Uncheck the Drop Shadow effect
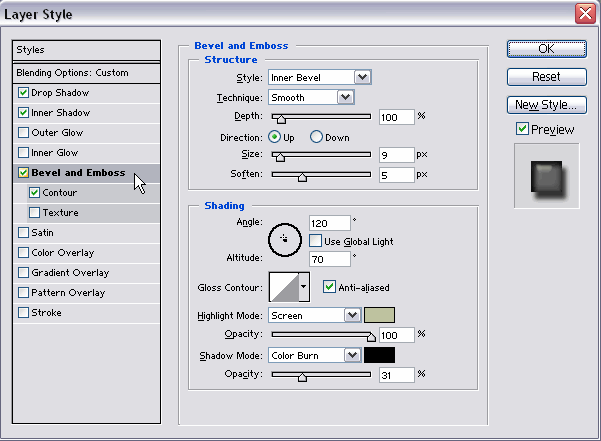 (x=23, y=93)
